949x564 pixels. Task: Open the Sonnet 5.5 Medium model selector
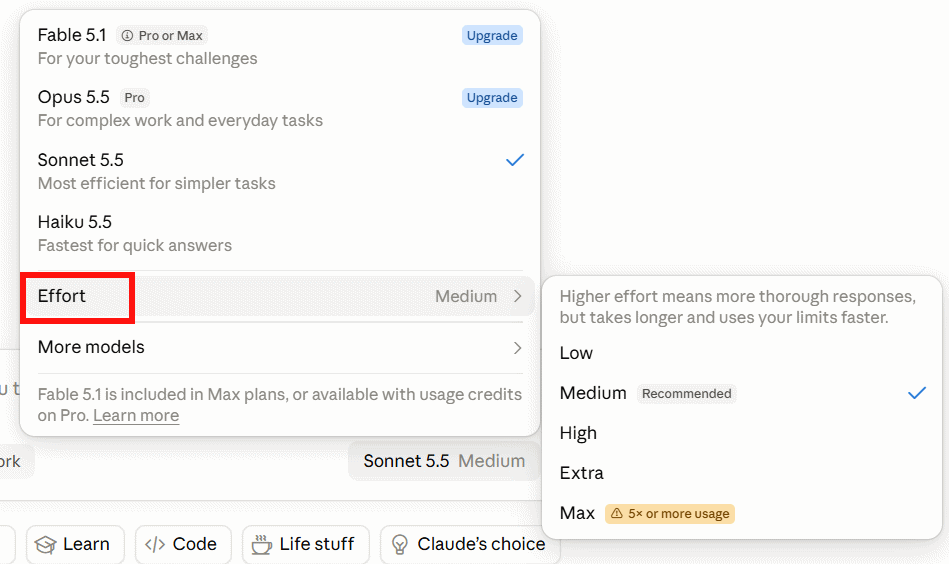tap(444, 461)
